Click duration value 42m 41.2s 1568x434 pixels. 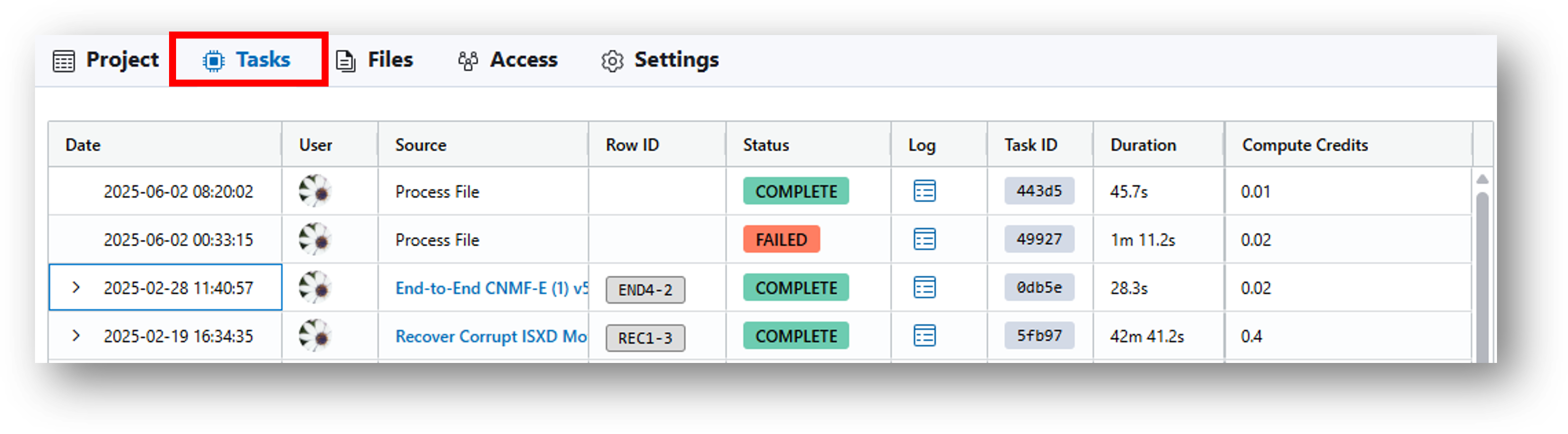[1147, 336]
